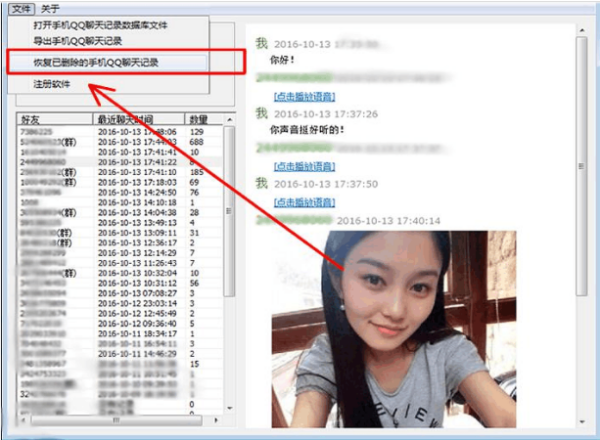Click friend list horizontal scroll-right arrow
Image resolution: width=600 pixels, height=440 pixels.
[x=216, y=420]
